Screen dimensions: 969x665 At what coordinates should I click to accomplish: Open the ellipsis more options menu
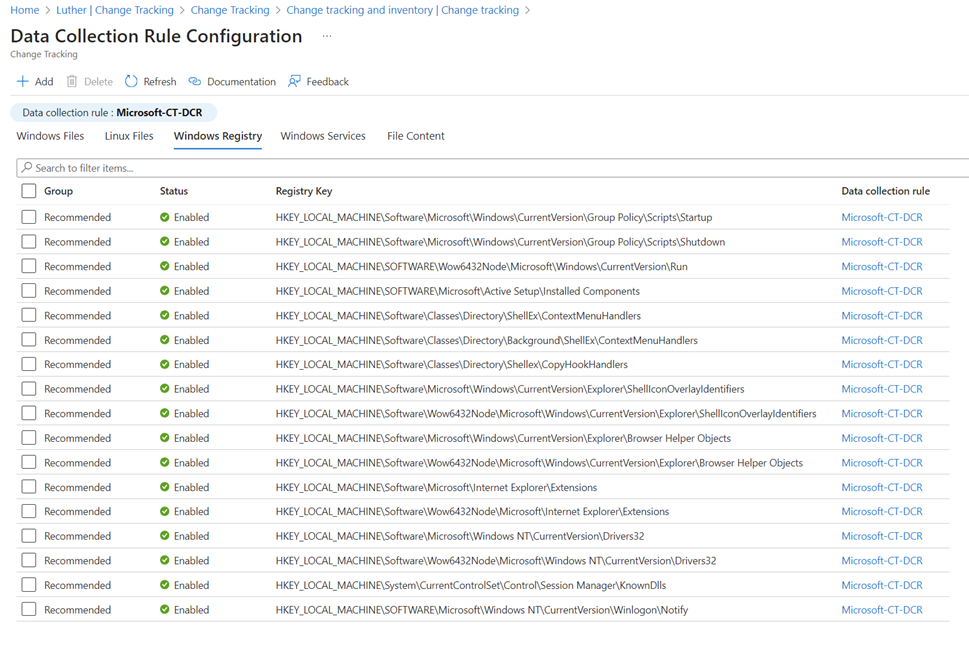coord(326,36)
